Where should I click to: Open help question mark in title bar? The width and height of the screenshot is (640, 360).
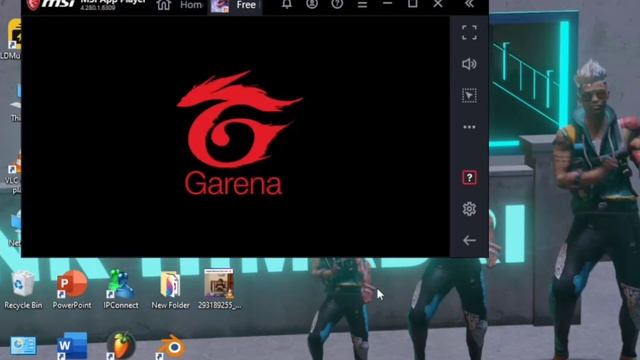coord(337,4)
